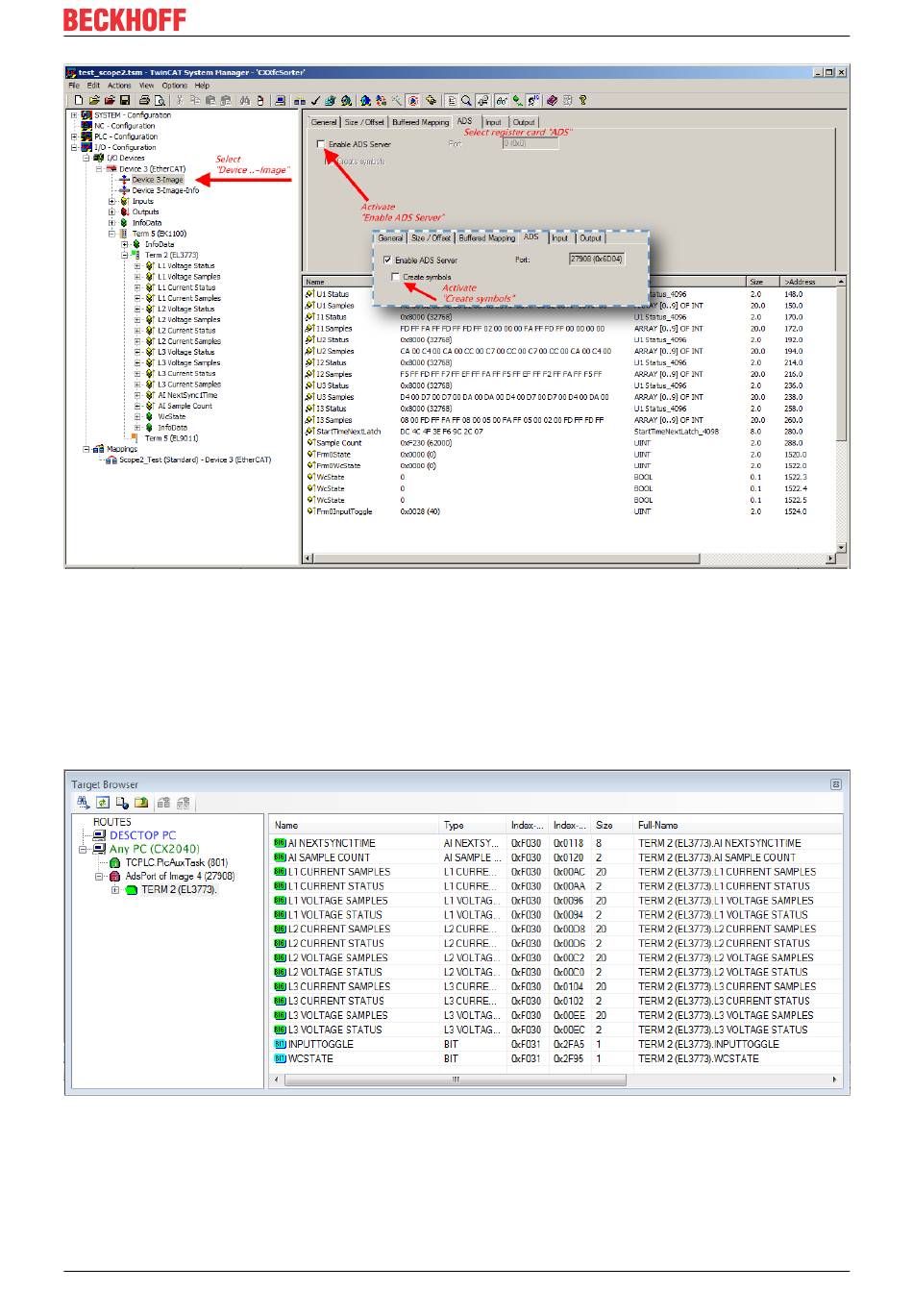
Task: Open the Actions menu
Action: click(x=119, y=86)
